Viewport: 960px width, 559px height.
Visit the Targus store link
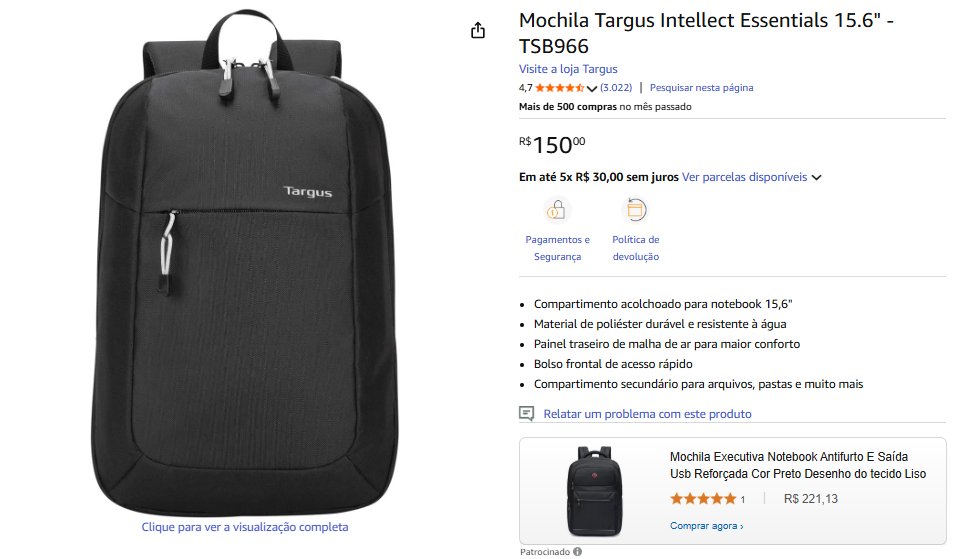coord(568,69)
